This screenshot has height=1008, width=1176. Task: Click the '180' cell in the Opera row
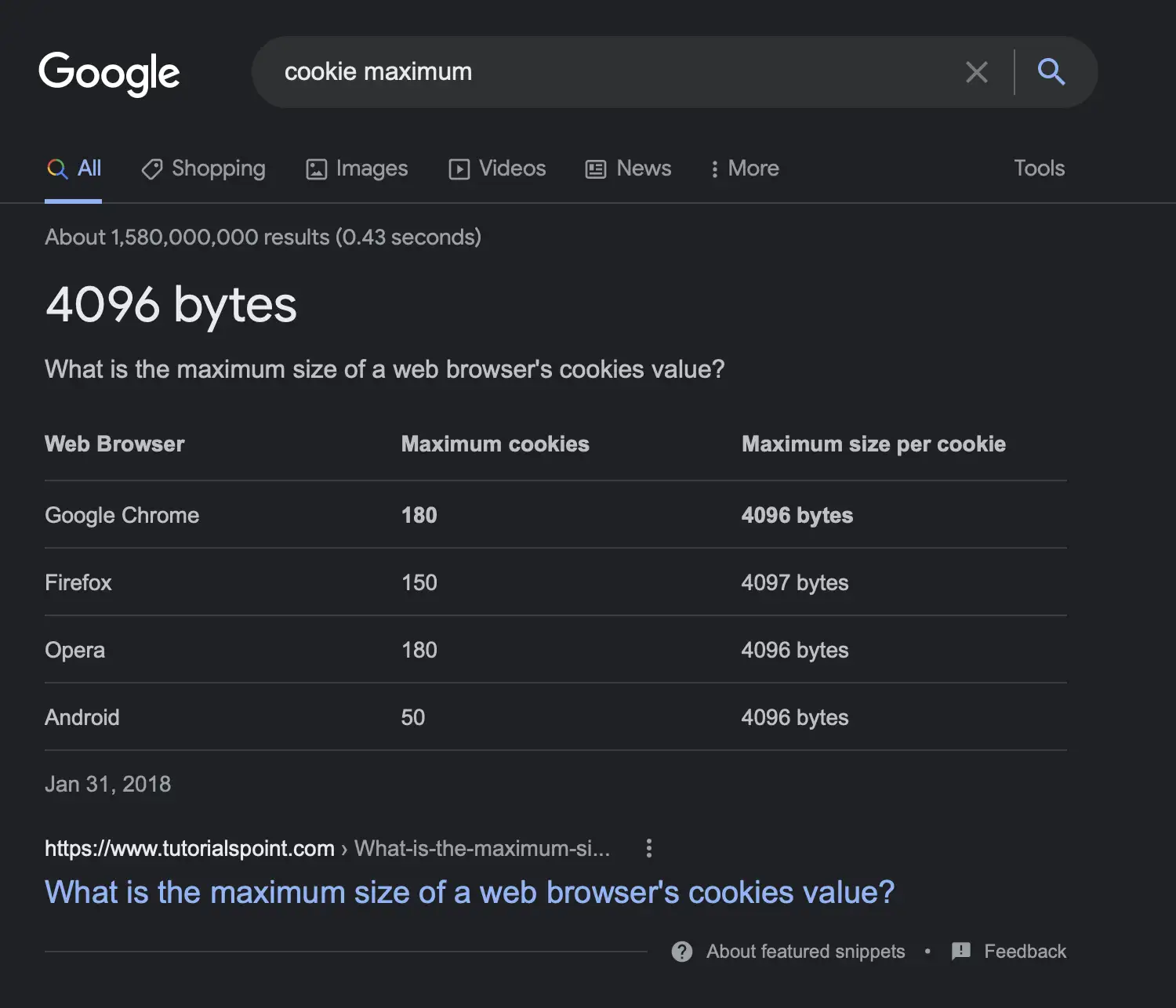[x=419, y=650]
